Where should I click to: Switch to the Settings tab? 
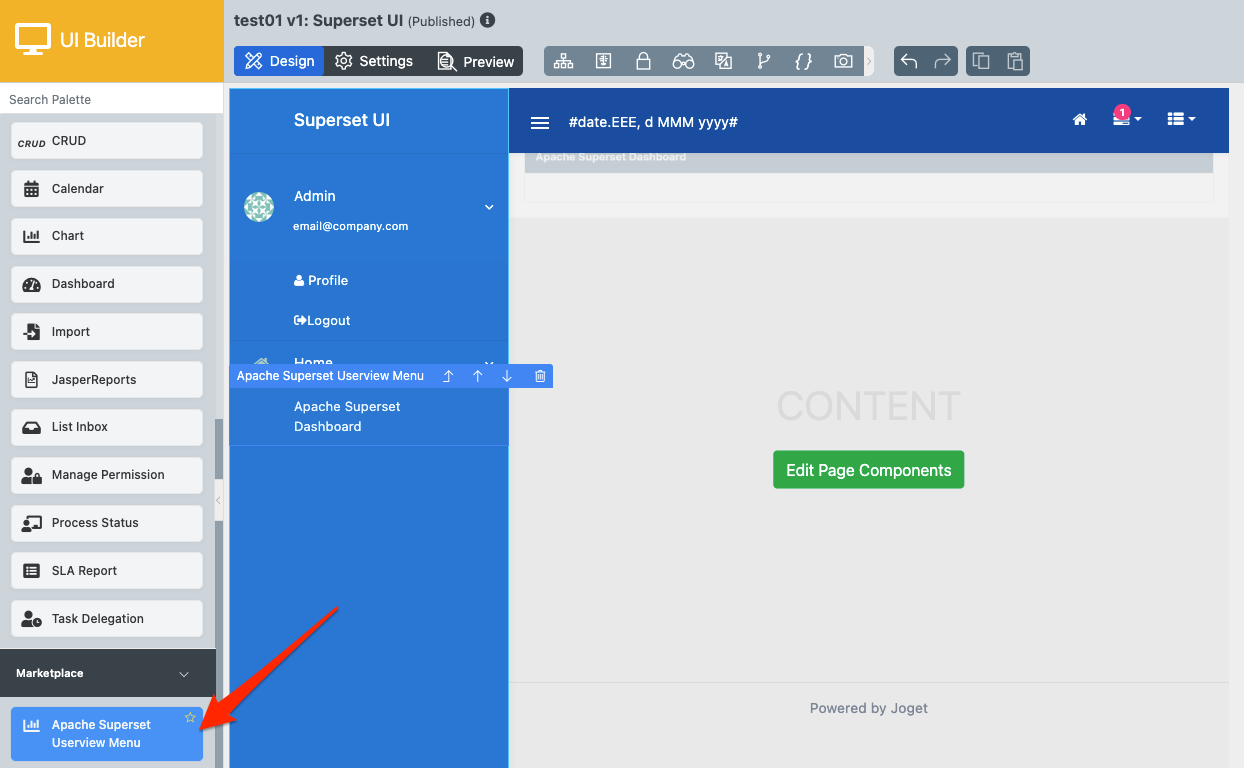(374, 61)
